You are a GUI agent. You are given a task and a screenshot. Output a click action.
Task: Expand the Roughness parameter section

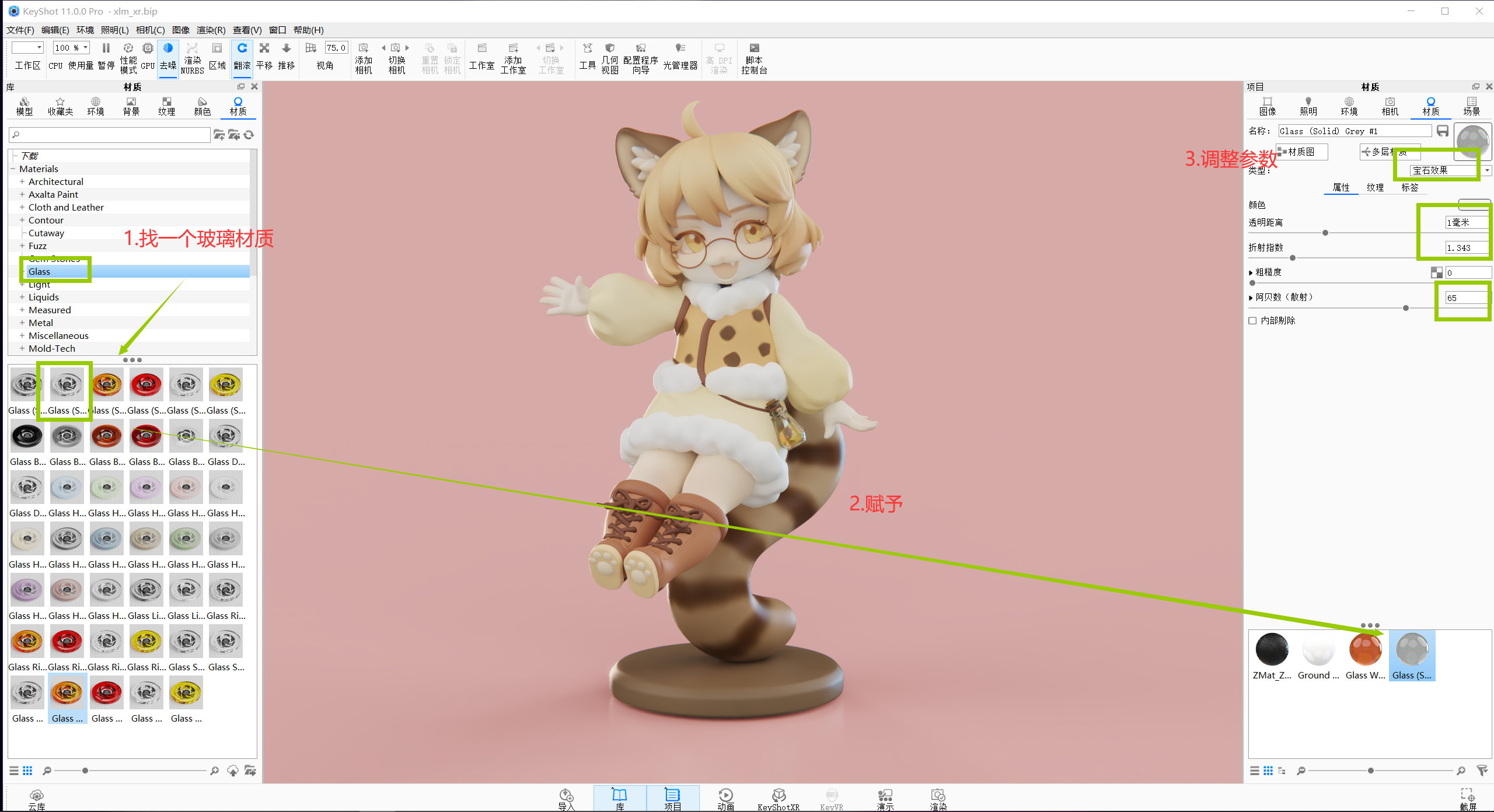click(x=1251, y=272)
